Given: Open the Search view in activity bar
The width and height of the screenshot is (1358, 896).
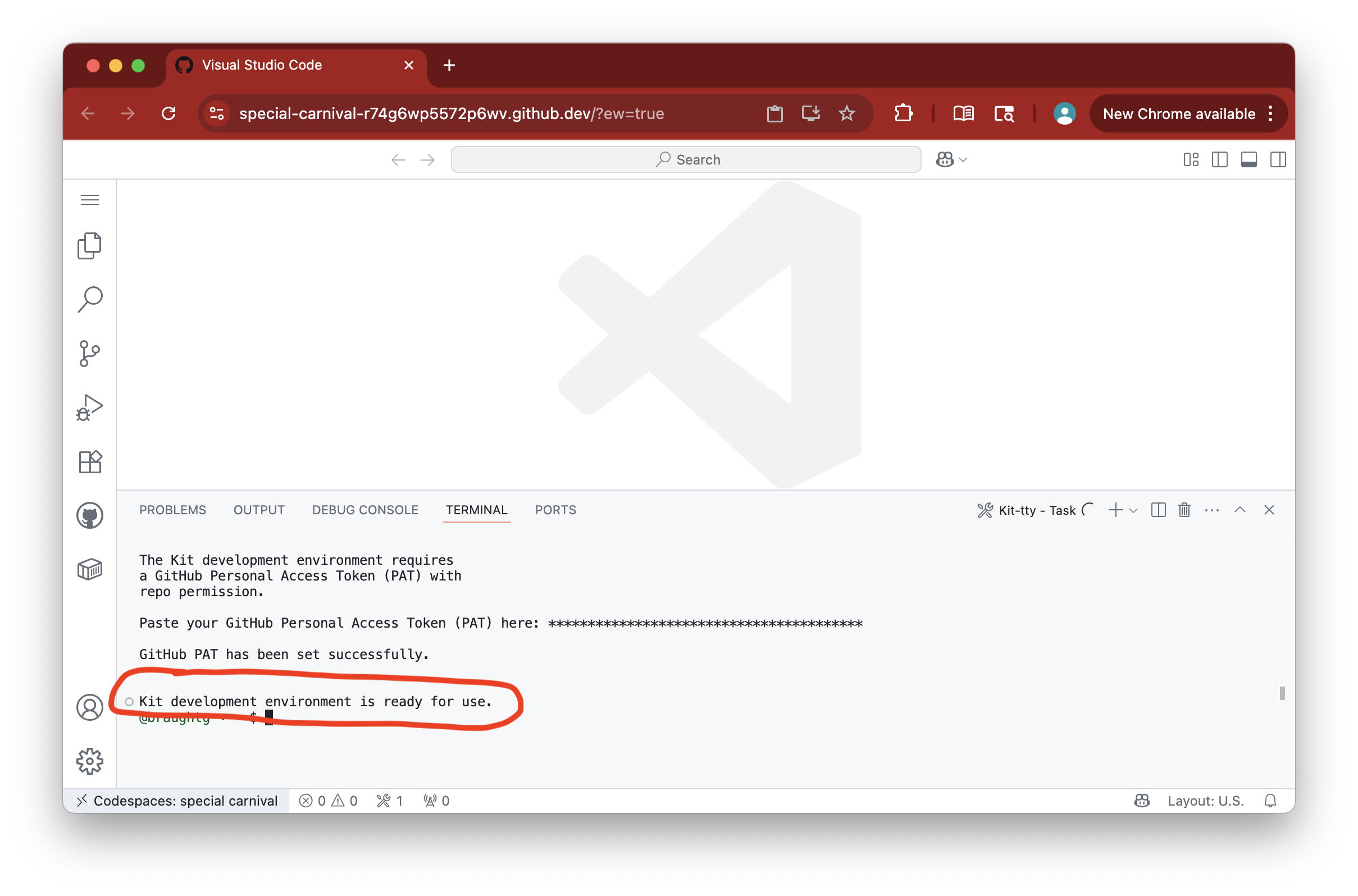Looking at the screenshot, I should 90,299.
